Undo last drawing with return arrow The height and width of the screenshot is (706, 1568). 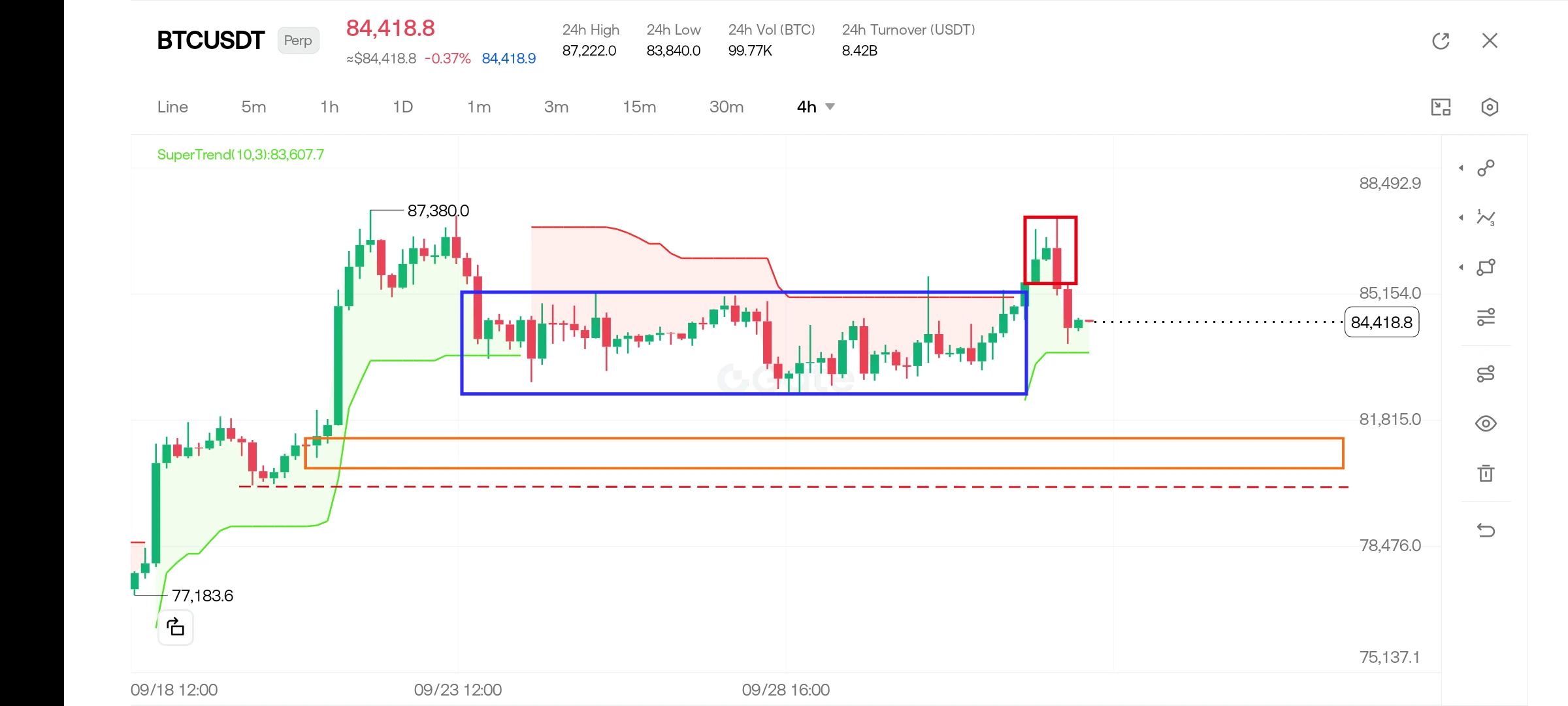point(1486,530)
